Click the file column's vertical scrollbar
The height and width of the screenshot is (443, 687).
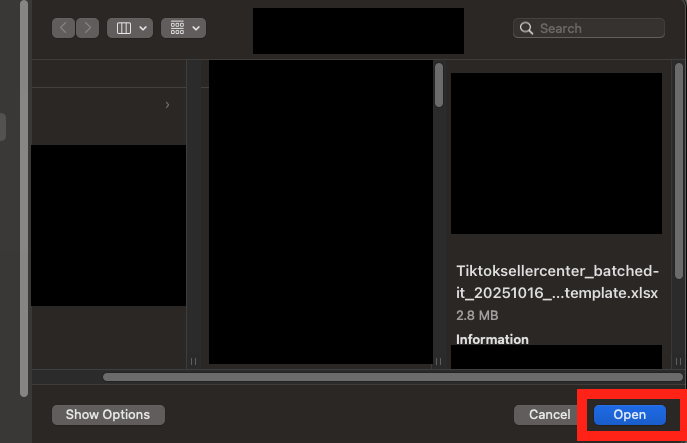[439, 85]
